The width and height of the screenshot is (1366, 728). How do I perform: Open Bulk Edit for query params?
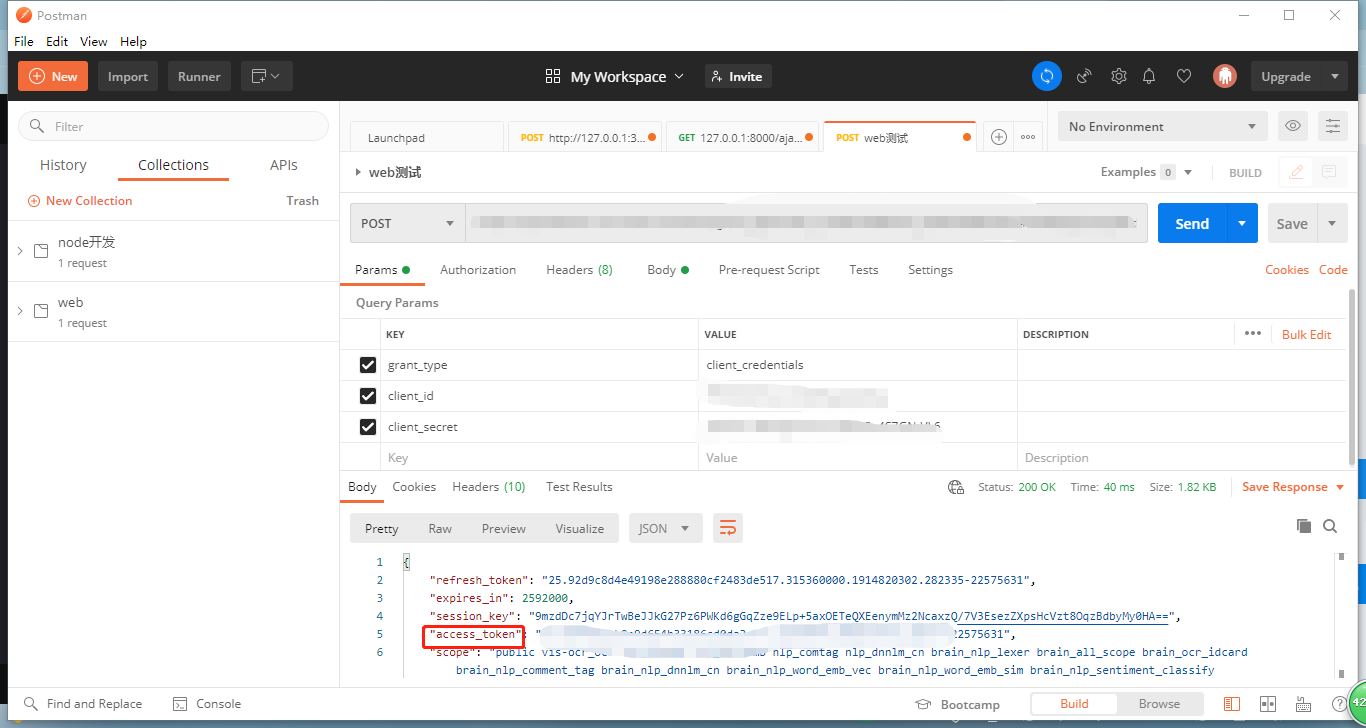[1306, 334]
